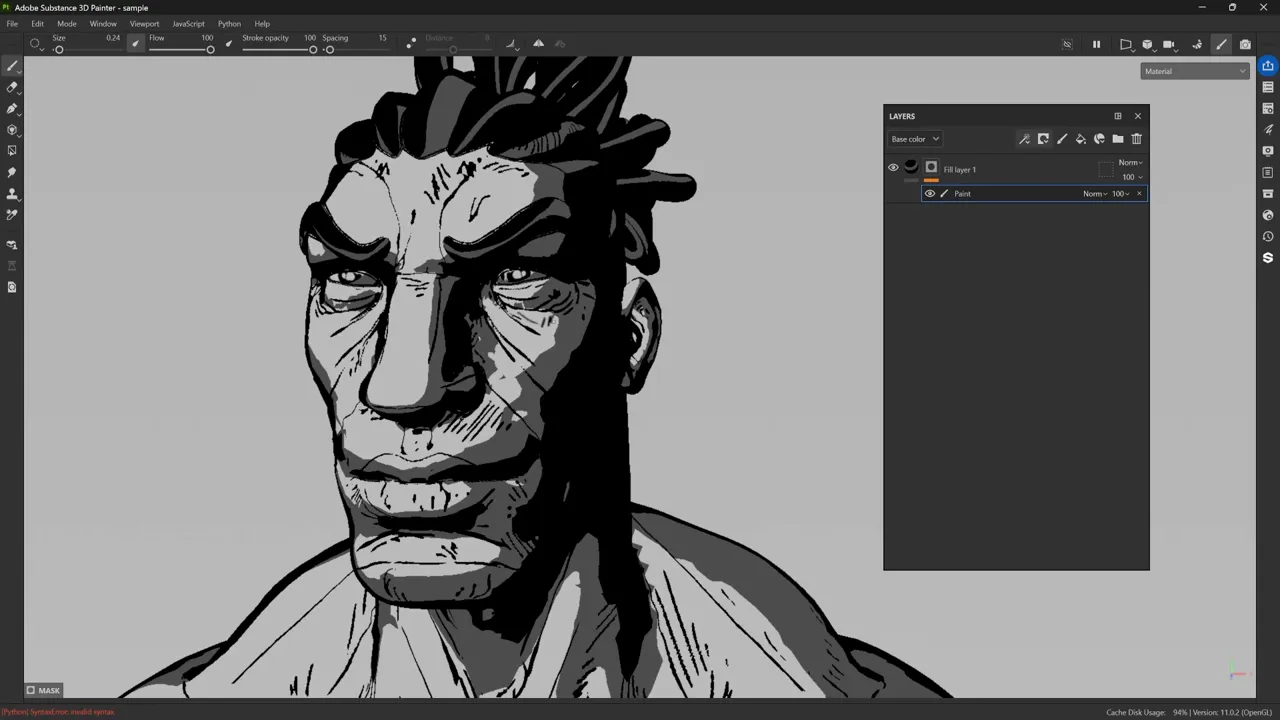Click the delete layer trash icon

(1136, 139)
